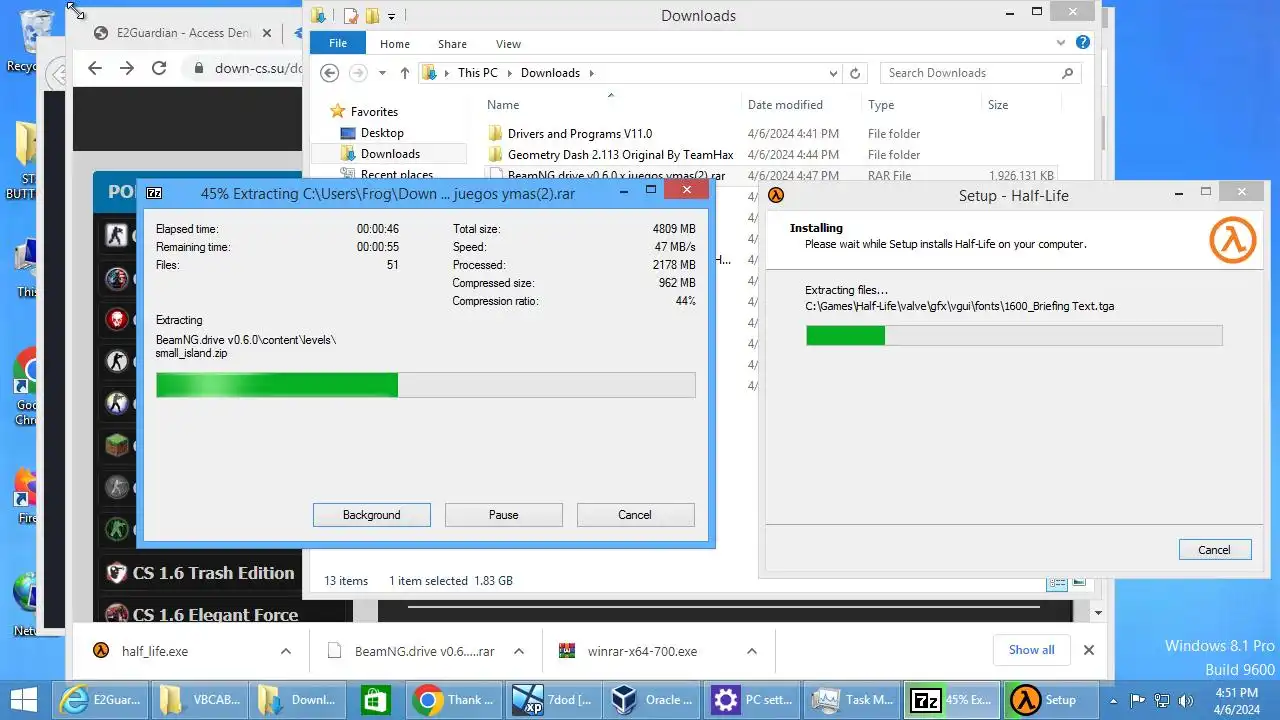Click the 7z icon in extraction dialog title bar
This screenshot has width=1280, height=720.
[x=154, y=193]
